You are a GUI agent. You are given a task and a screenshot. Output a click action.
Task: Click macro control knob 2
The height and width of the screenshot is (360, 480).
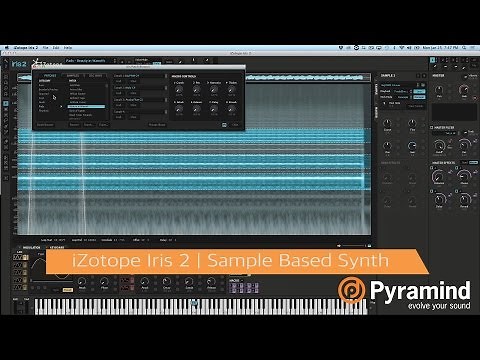click(196, 90)
